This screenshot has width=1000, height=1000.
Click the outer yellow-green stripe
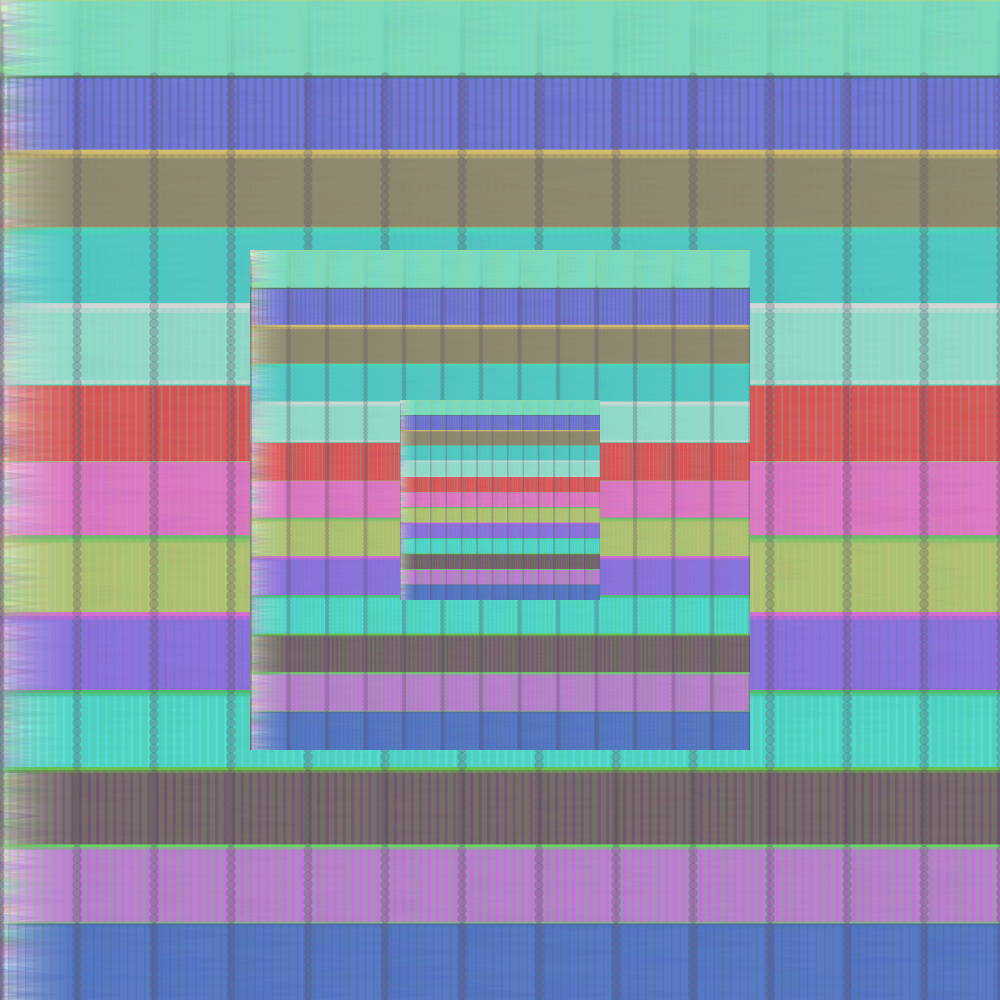point(870,576)
